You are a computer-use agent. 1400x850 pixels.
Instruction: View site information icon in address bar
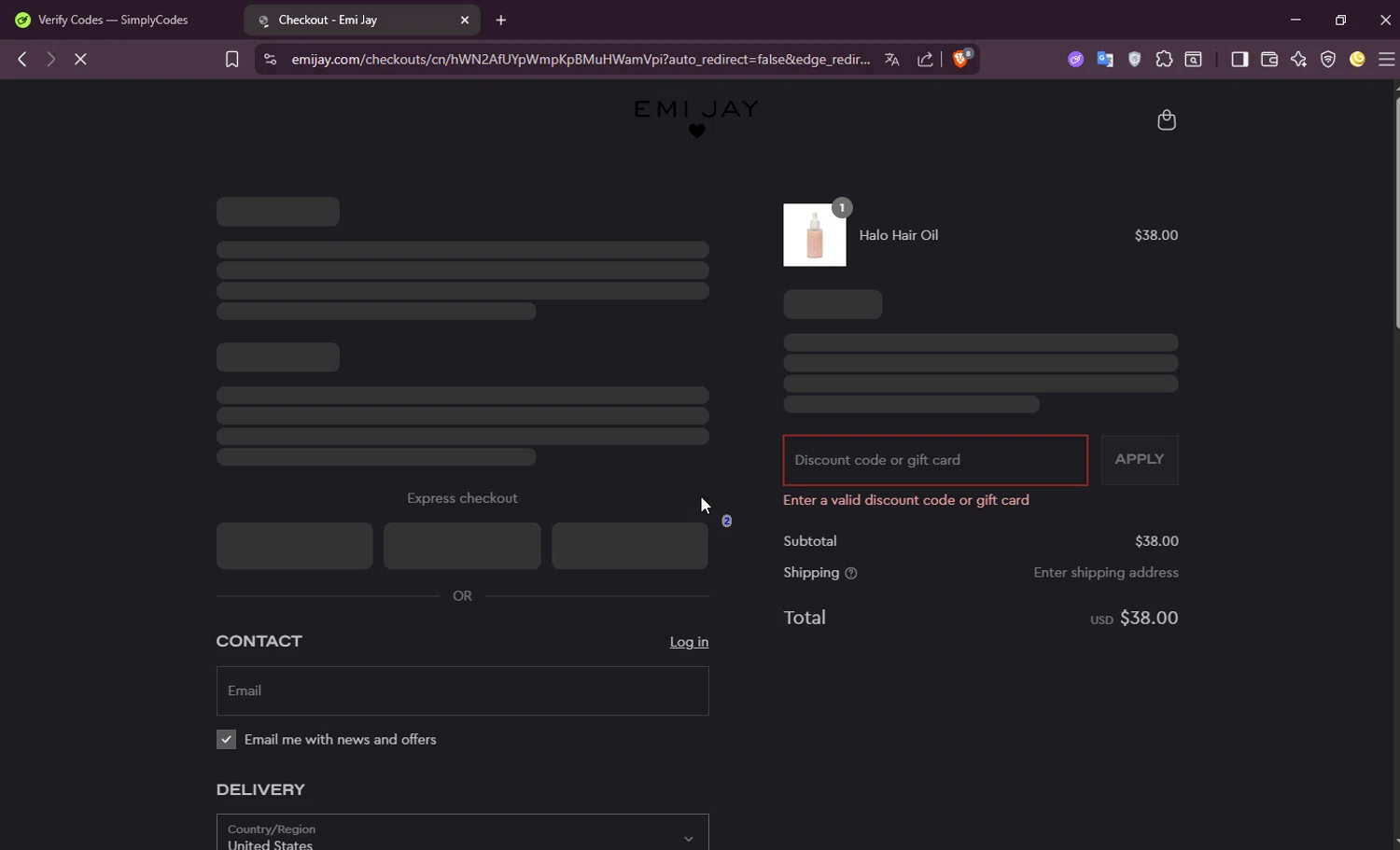coord(270,60)
